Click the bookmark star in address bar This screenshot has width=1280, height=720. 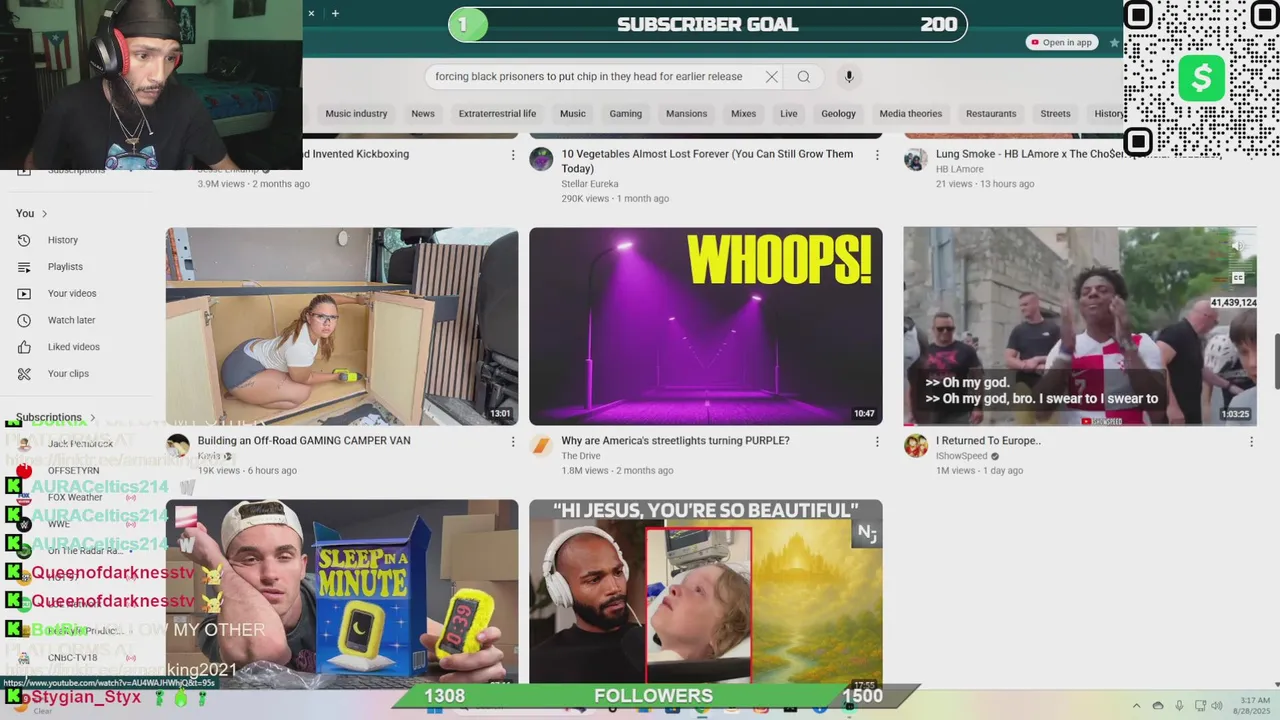1114,43
